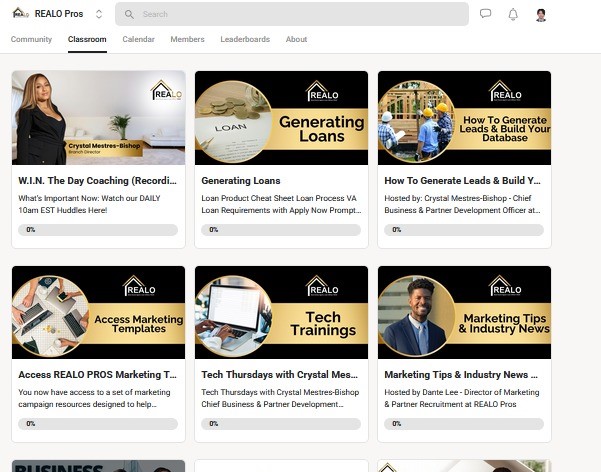Click 'You now have access to a set' description
Image resolution: width=601 pixels, height=472 pixels.
tap(94, 398)
